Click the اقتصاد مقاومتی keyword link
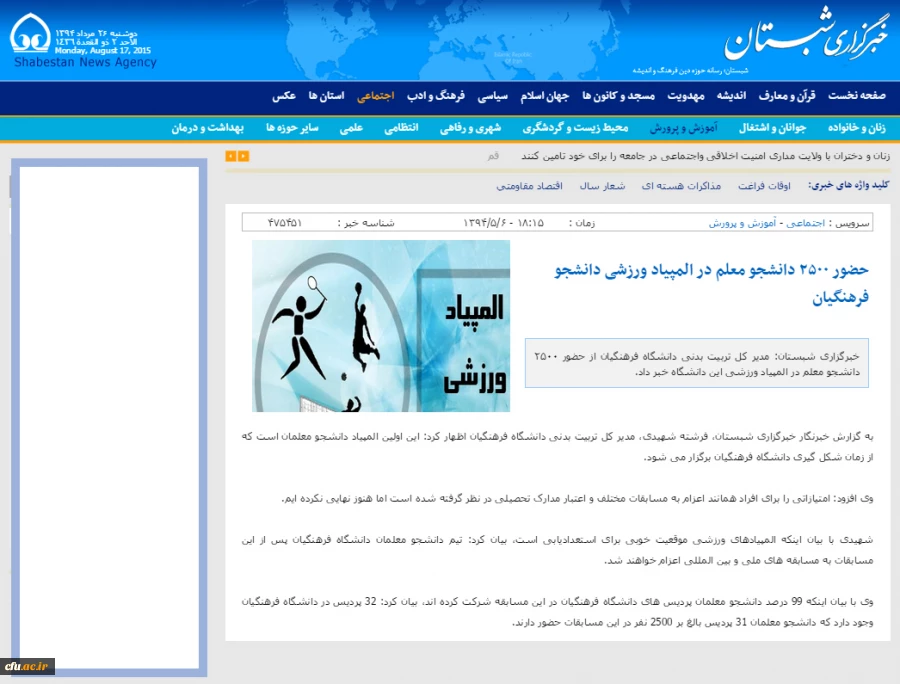 (x=529, y=186)
